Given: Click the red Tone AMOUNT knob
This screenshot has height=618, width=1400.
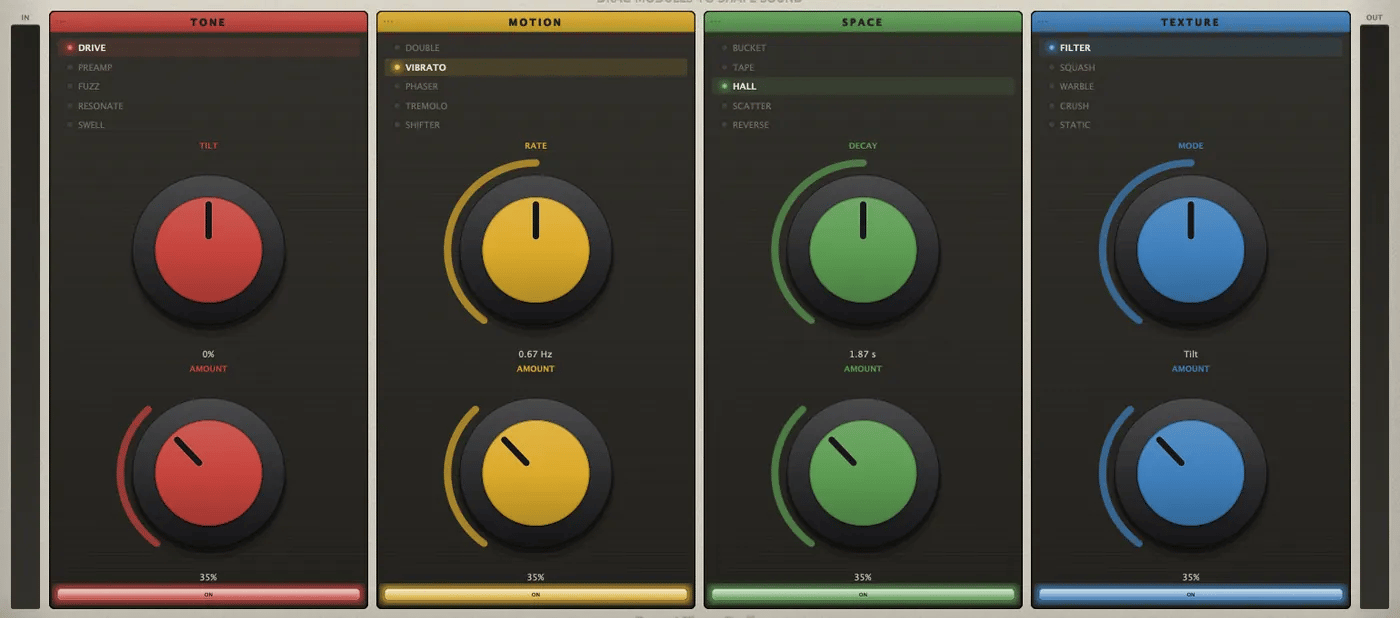Looking at the screenshot, I should click(x=208, y=473).
